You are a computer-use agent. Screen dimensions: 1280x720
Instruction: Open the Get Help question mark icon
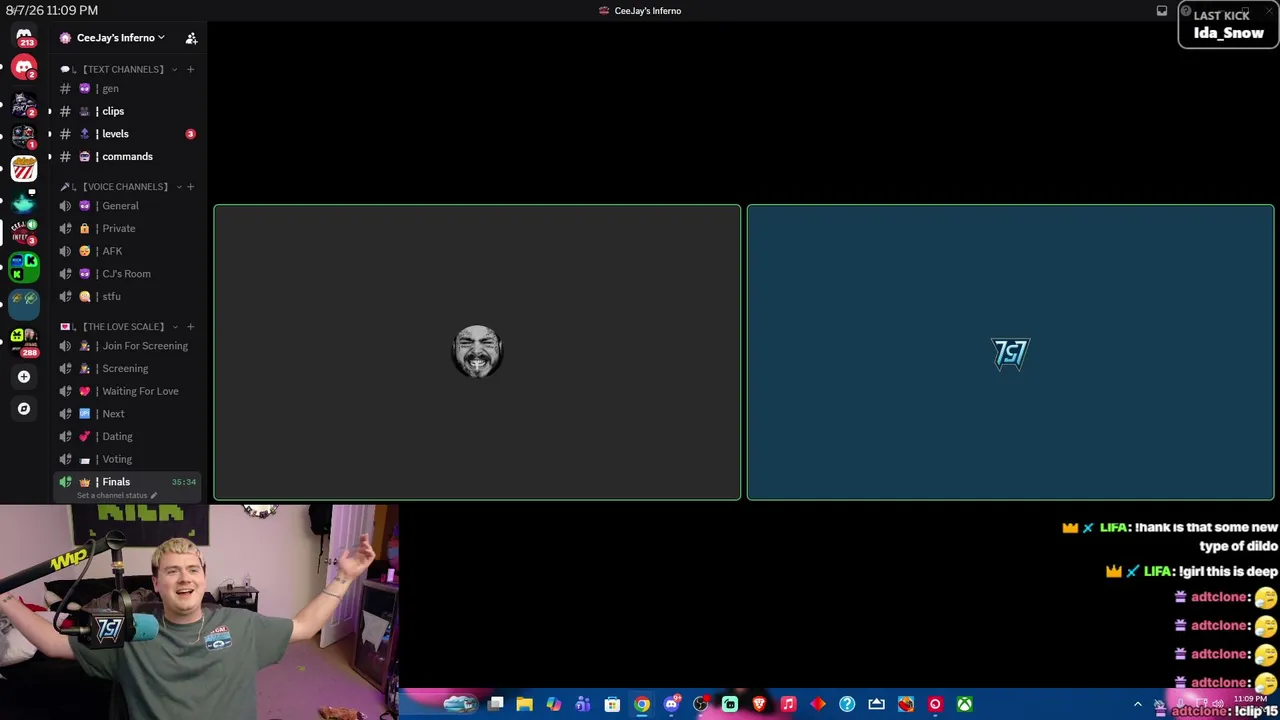click(x=847, y=704)
